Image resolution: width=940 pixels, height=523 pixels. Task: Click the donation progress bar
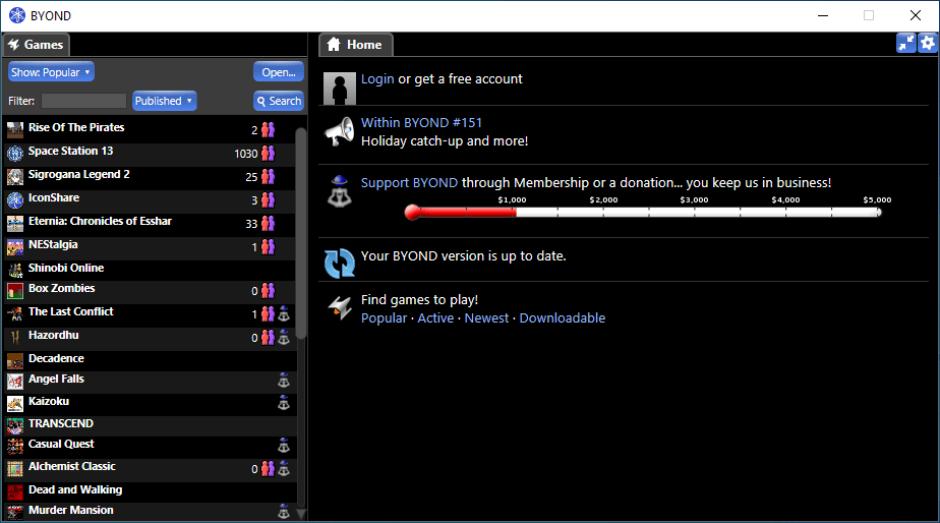pyautogui.click(x=643, y=212)
